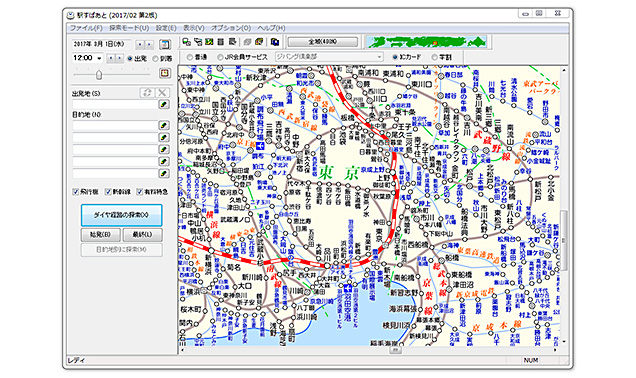The image size is (636, 378).
Task: Click the app icon in the title bar
Action: (71, 15)
